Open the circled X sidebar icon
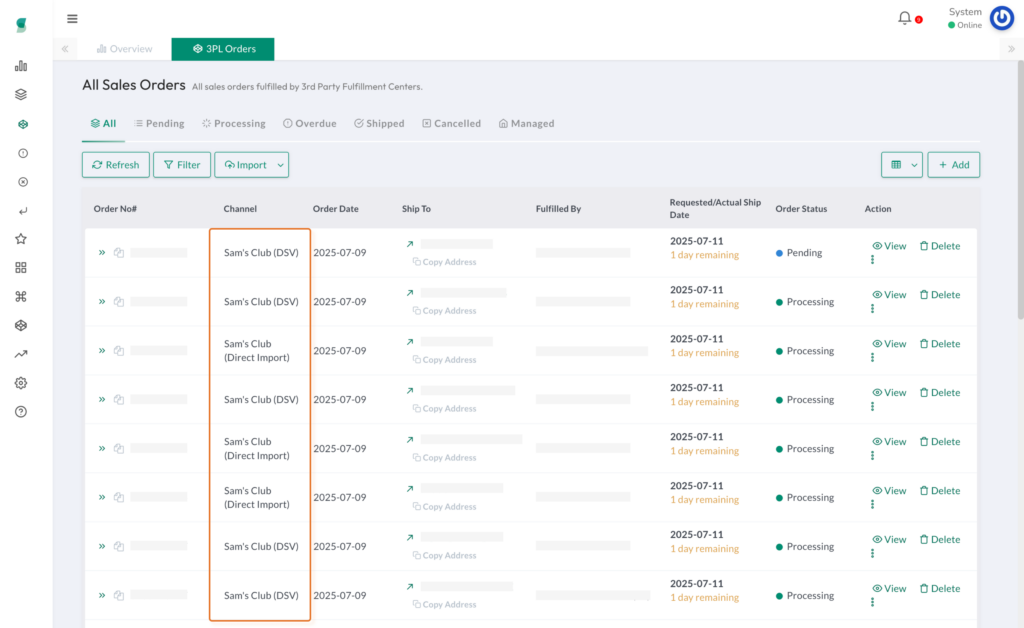 click(23, 182)
